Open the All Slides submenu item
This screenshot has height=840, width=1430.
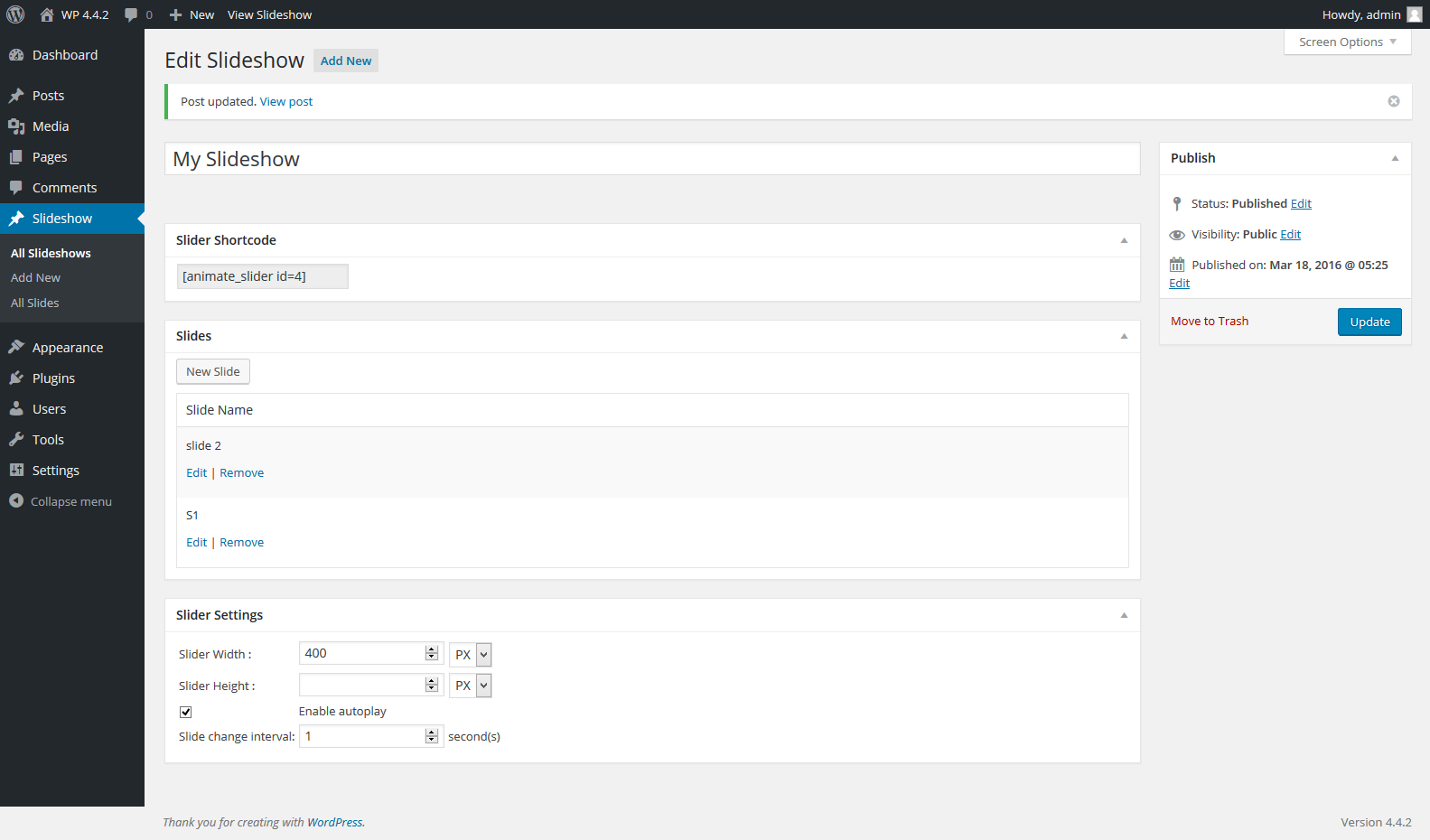[34, 303]
